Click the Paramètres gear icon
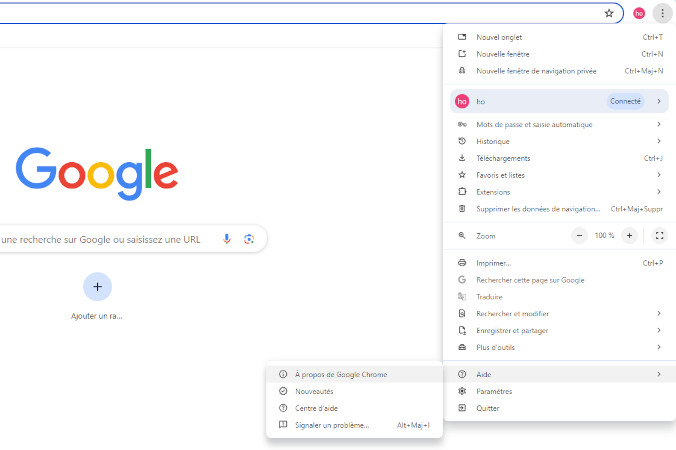Screen dimensions: 676x450 pyautogui.click(x=462, y=391)
